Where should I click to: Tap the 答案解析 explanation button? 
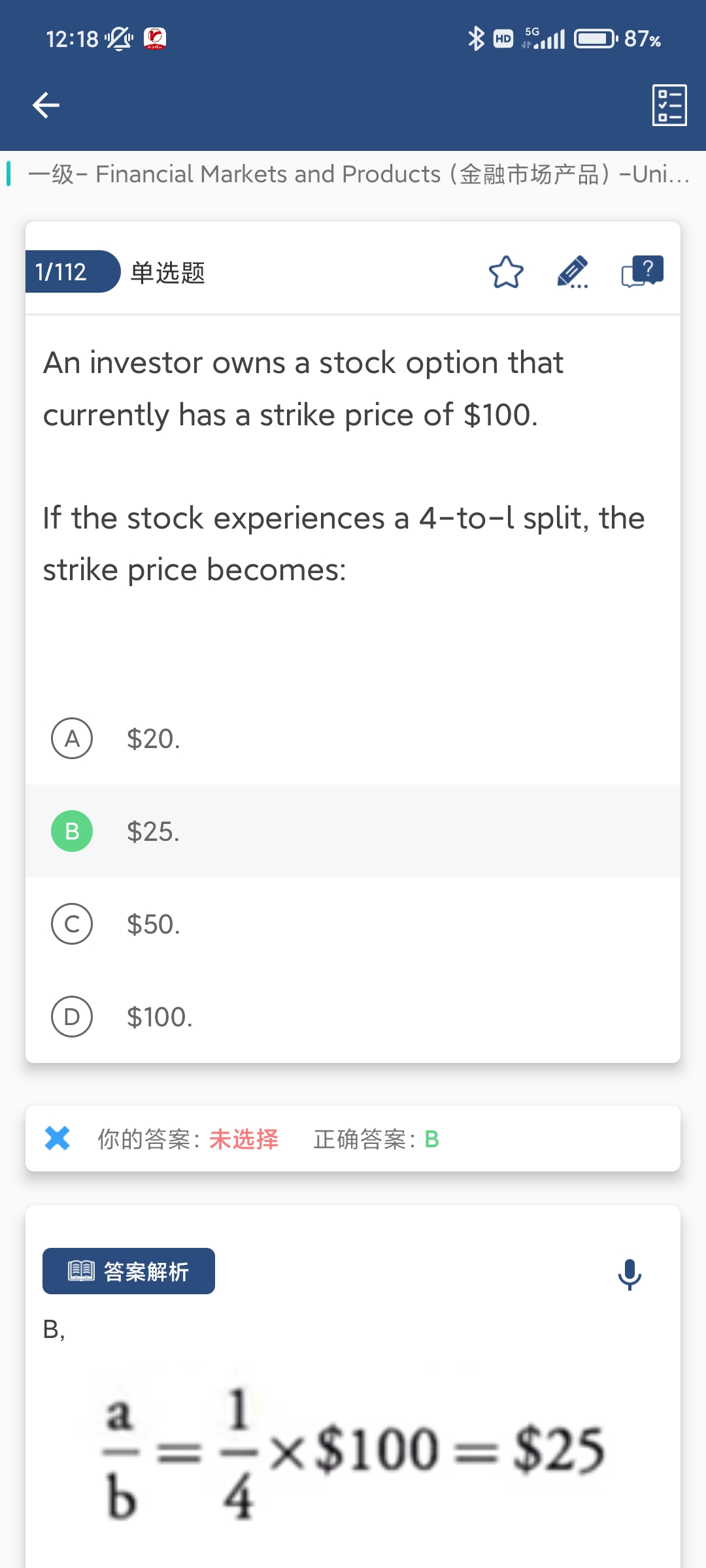tap(129, 1271)
